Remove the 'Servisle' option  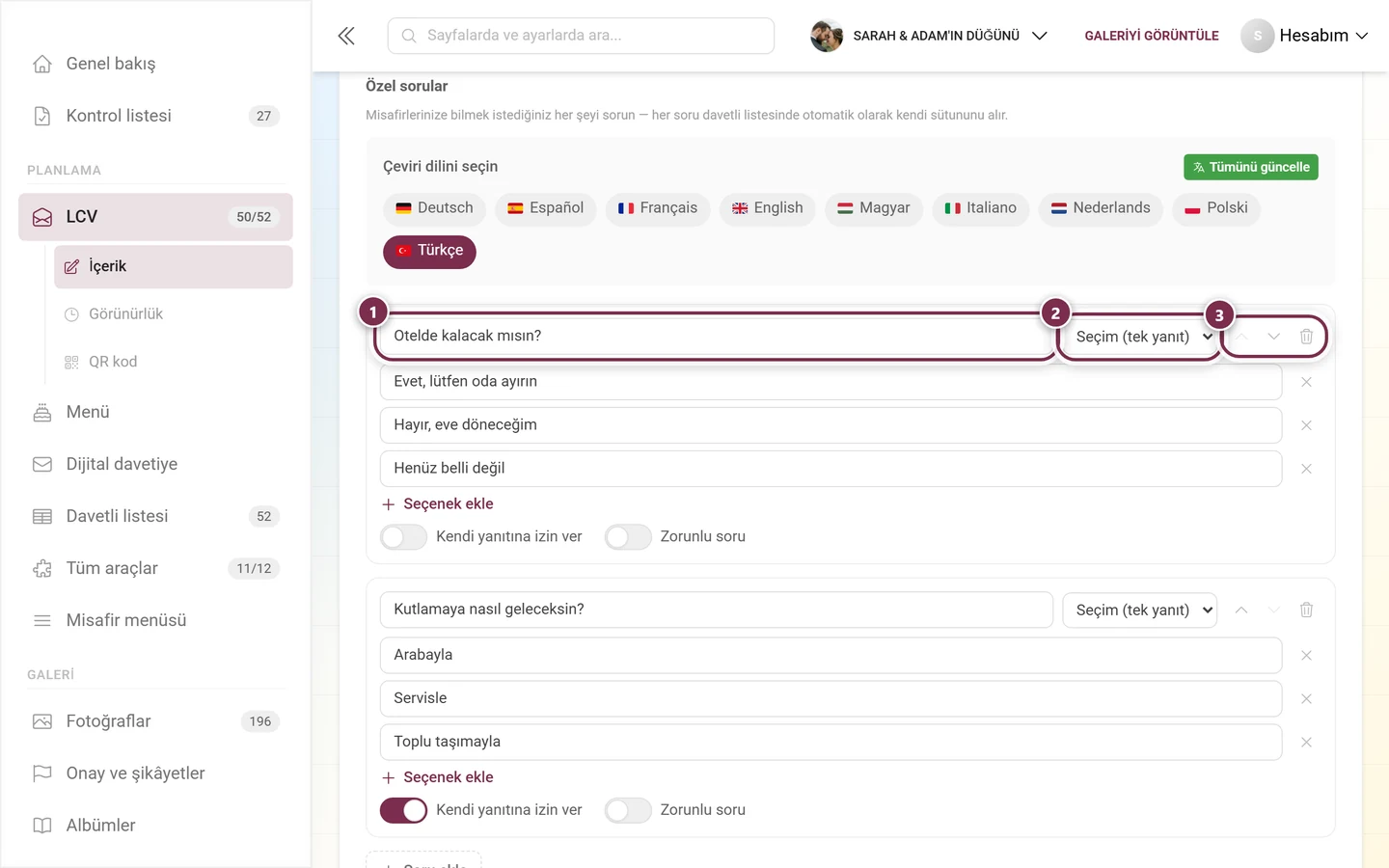click(x=1306, y=699)
